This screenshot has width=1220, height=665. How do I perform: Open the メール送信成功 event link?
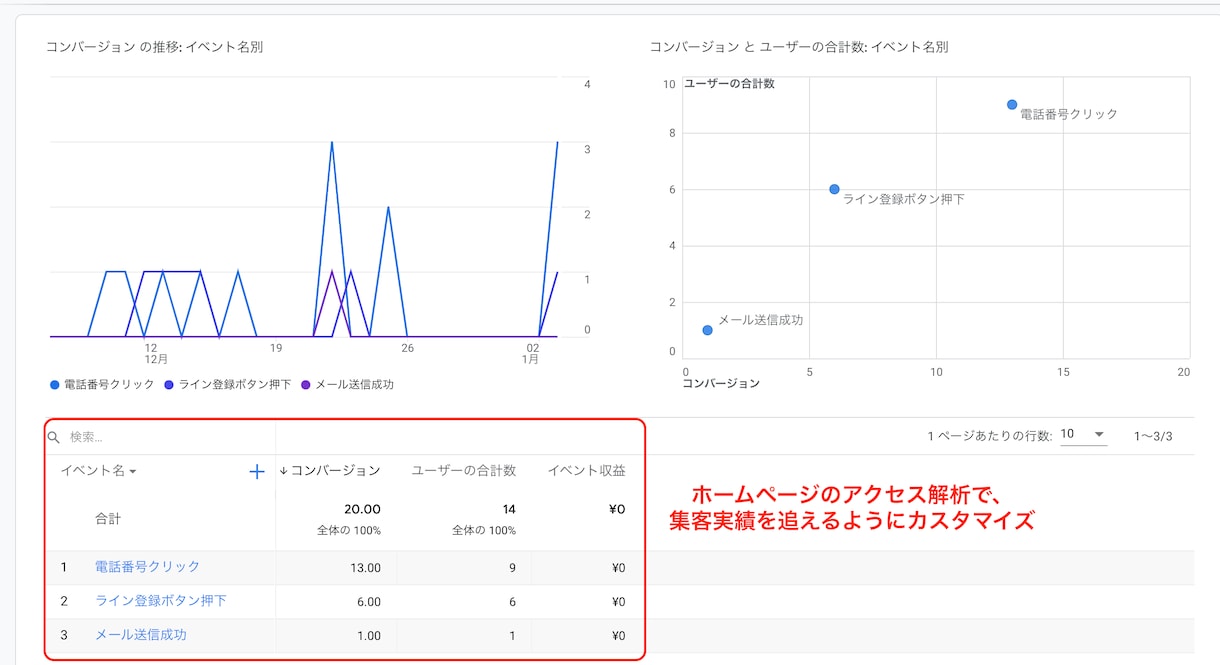[x=140, y=635]
